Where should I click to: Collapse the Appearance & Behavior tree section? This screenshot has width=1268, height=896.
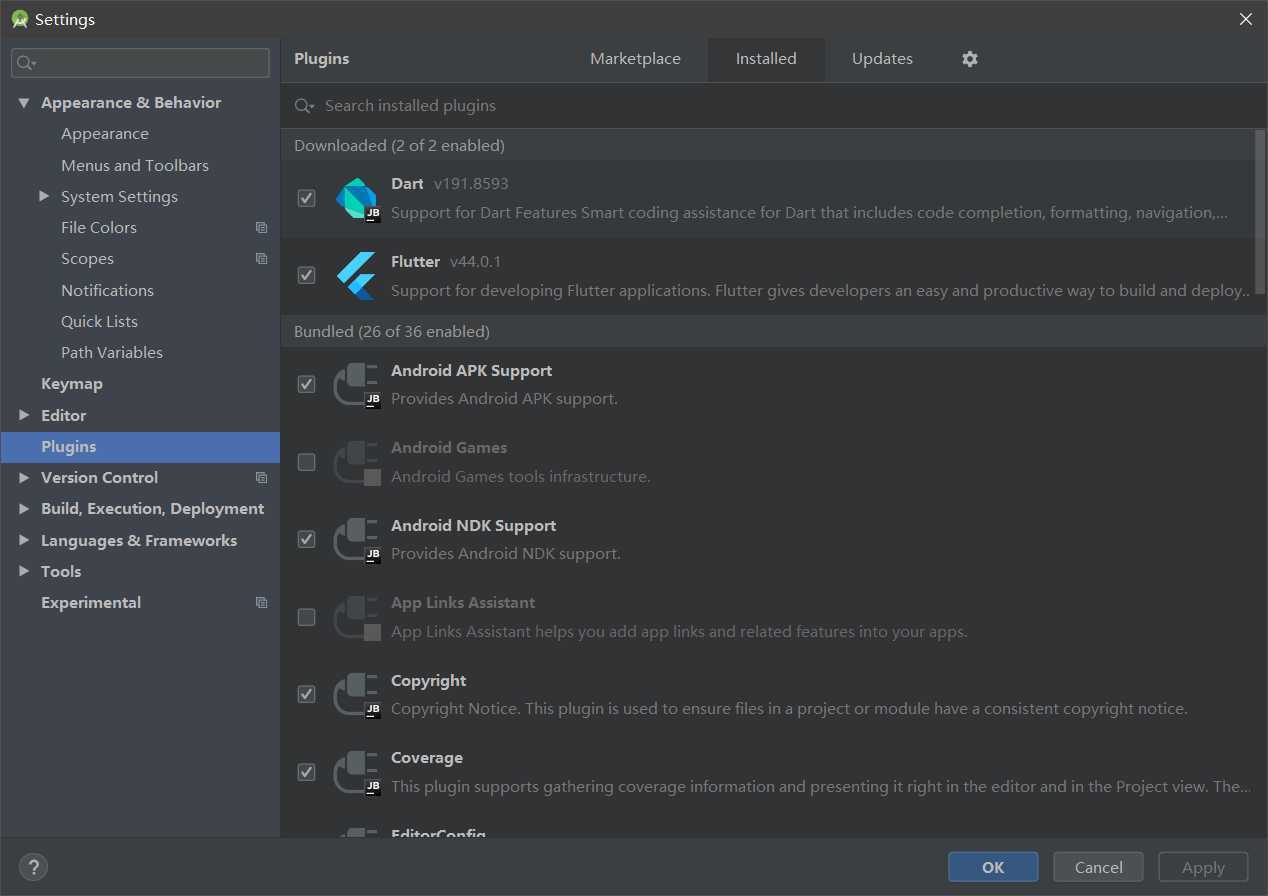pos(24,103)
